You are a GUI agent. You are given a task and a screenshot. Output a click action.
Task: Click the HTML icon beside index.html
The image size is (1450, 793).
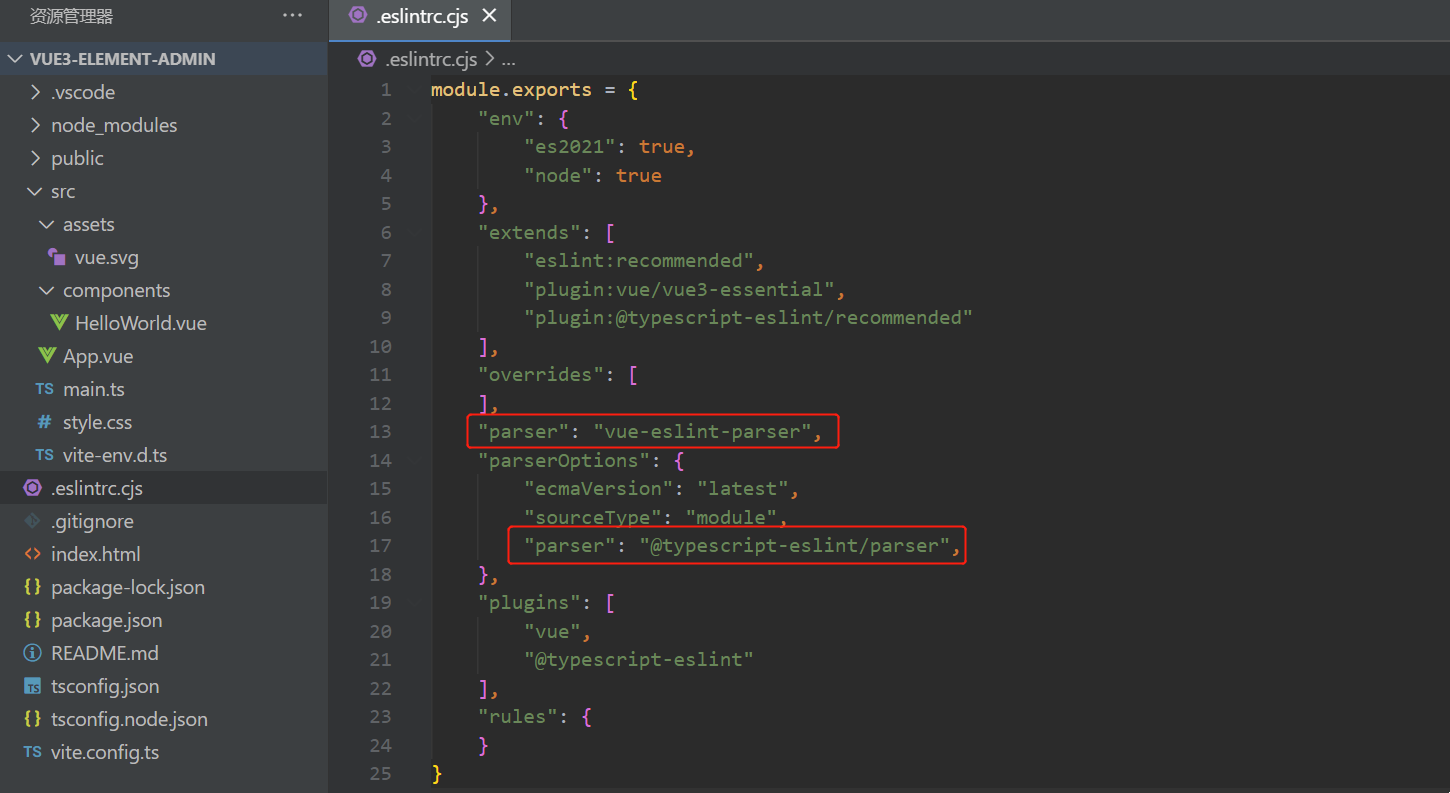32,554
